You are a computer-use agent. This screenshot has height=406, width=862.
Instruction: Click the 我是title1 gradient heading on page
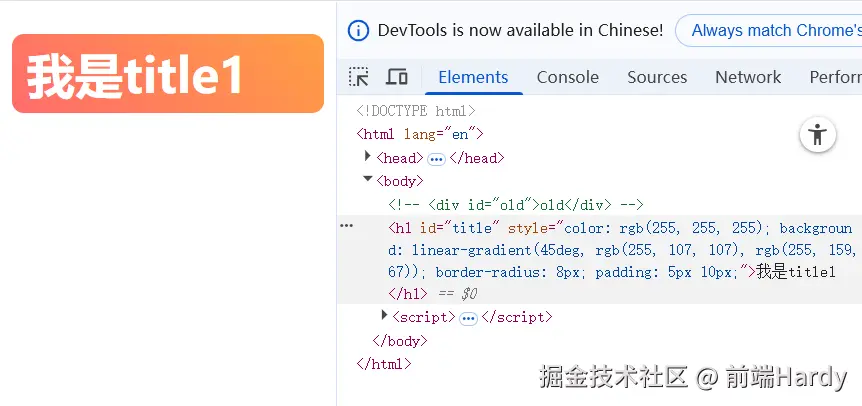[x=168, y=74]
